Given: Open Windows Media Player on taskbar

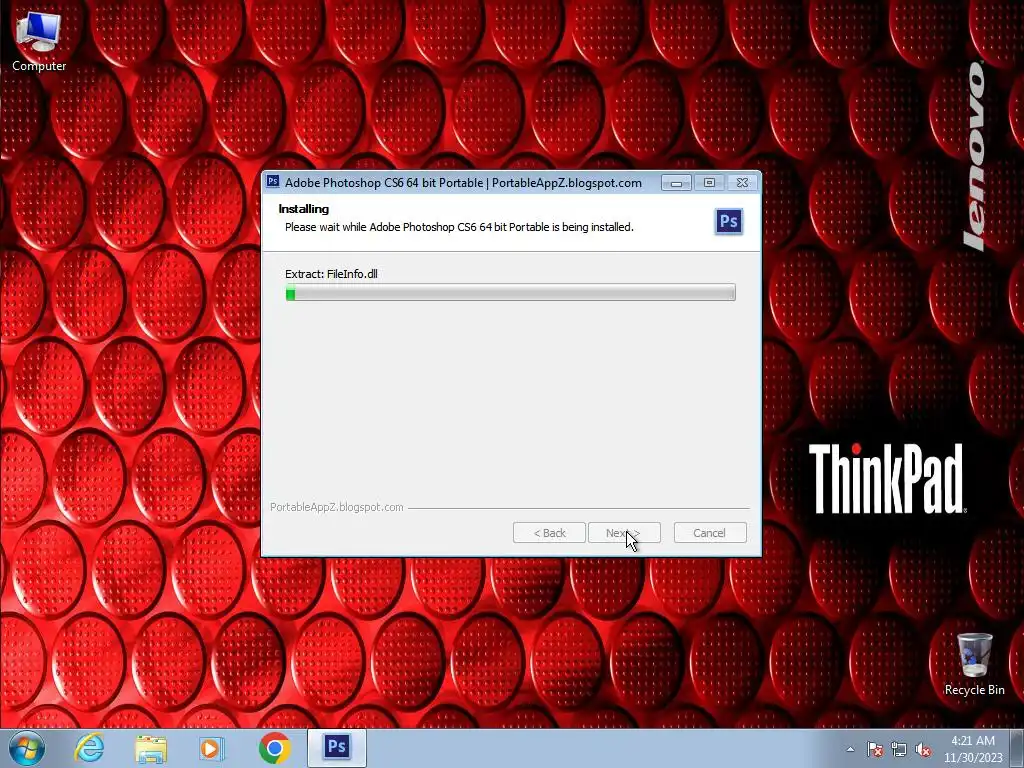Looking at the screenshot, I should click(212, 748).
